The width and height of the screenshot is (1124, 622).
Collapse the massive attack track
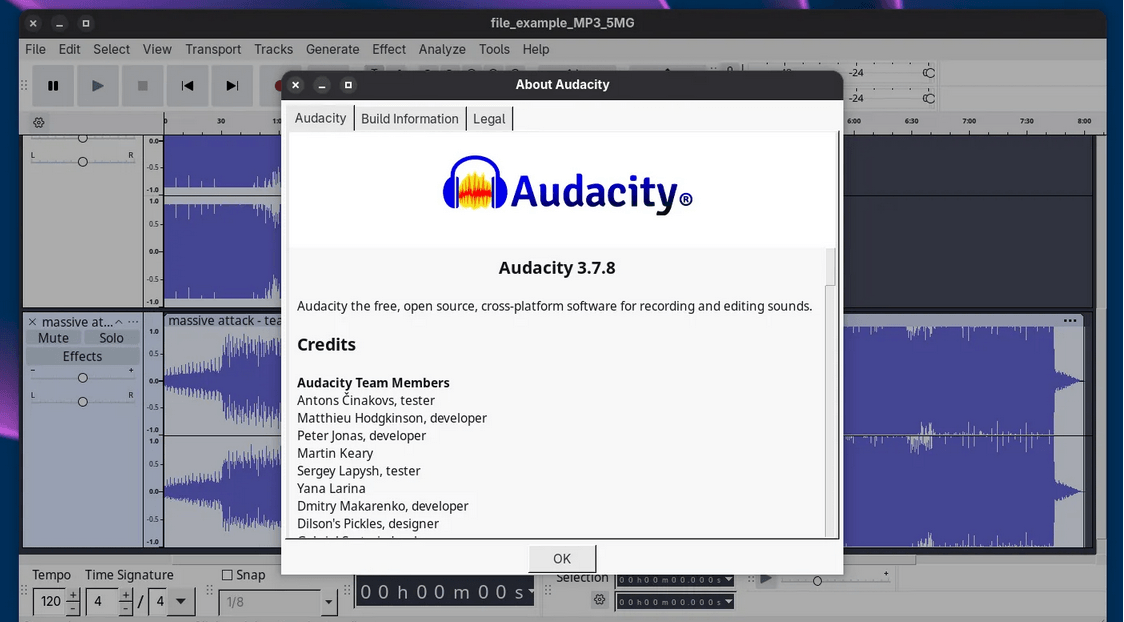pos(119,322)
